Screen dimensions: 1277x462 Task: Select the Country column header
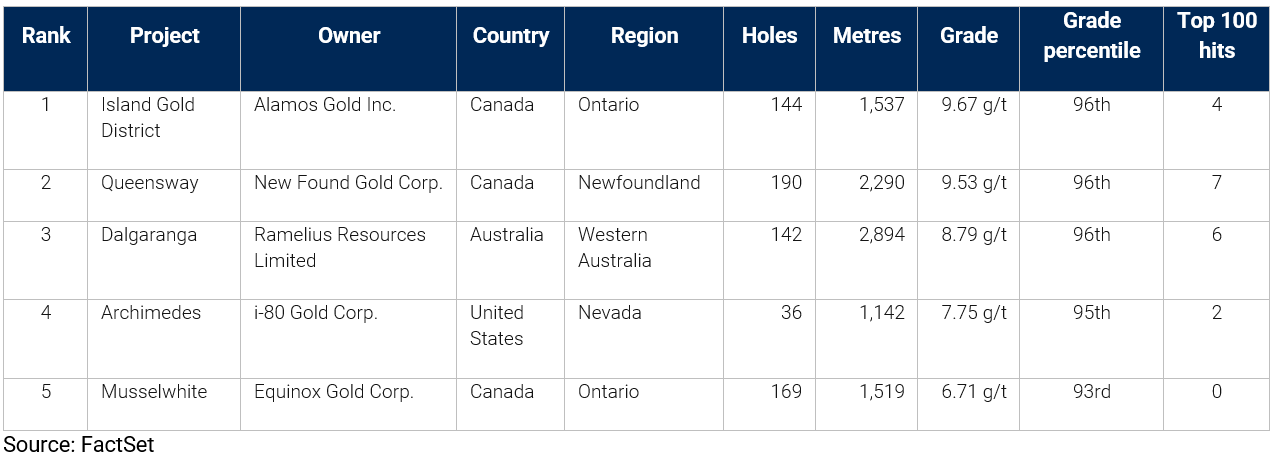[511, 36]
